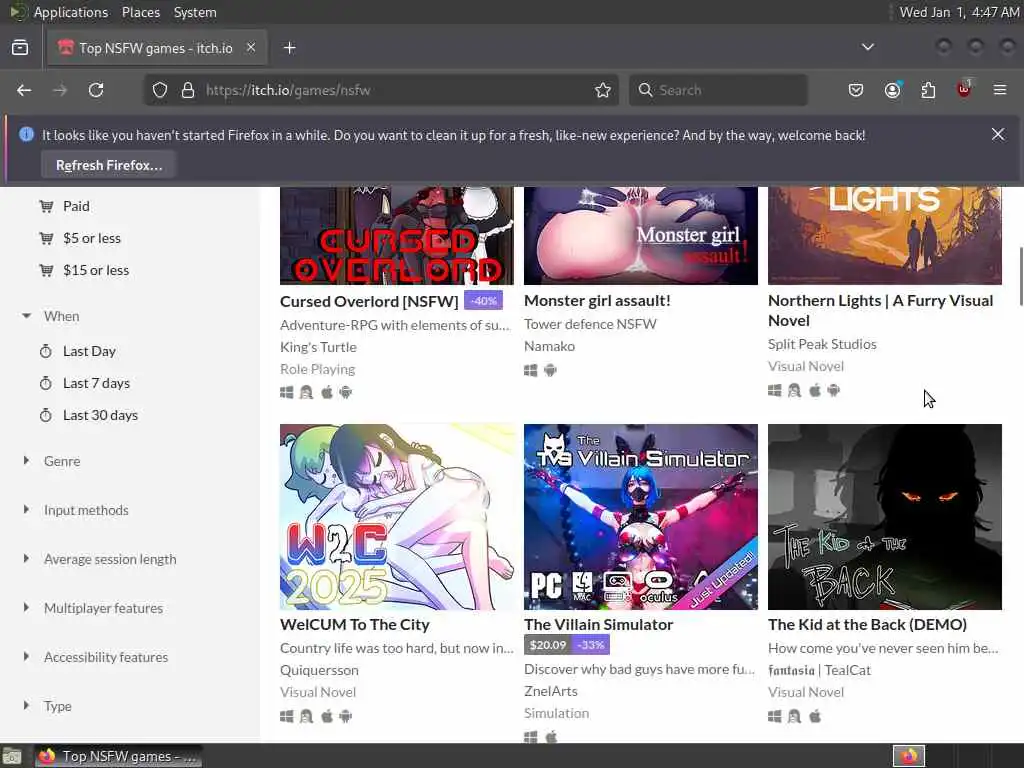
Task: Open the Split Peak Studios author link
Action: [x=822, y=344]
